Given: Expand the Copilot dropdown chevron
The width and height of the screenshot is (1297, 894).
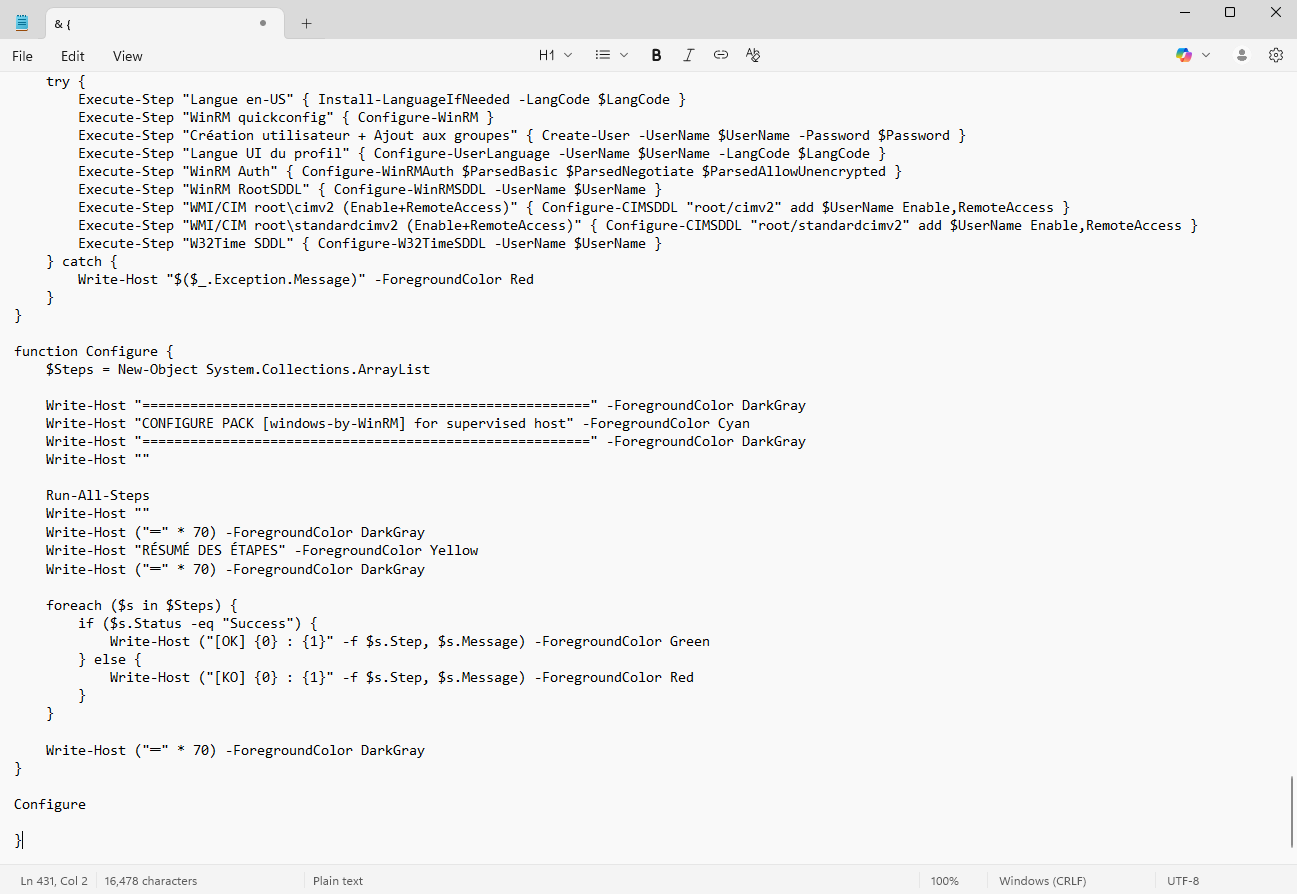Looking at the screenshot, I should pyautogui.click(x=1206, y=56).
